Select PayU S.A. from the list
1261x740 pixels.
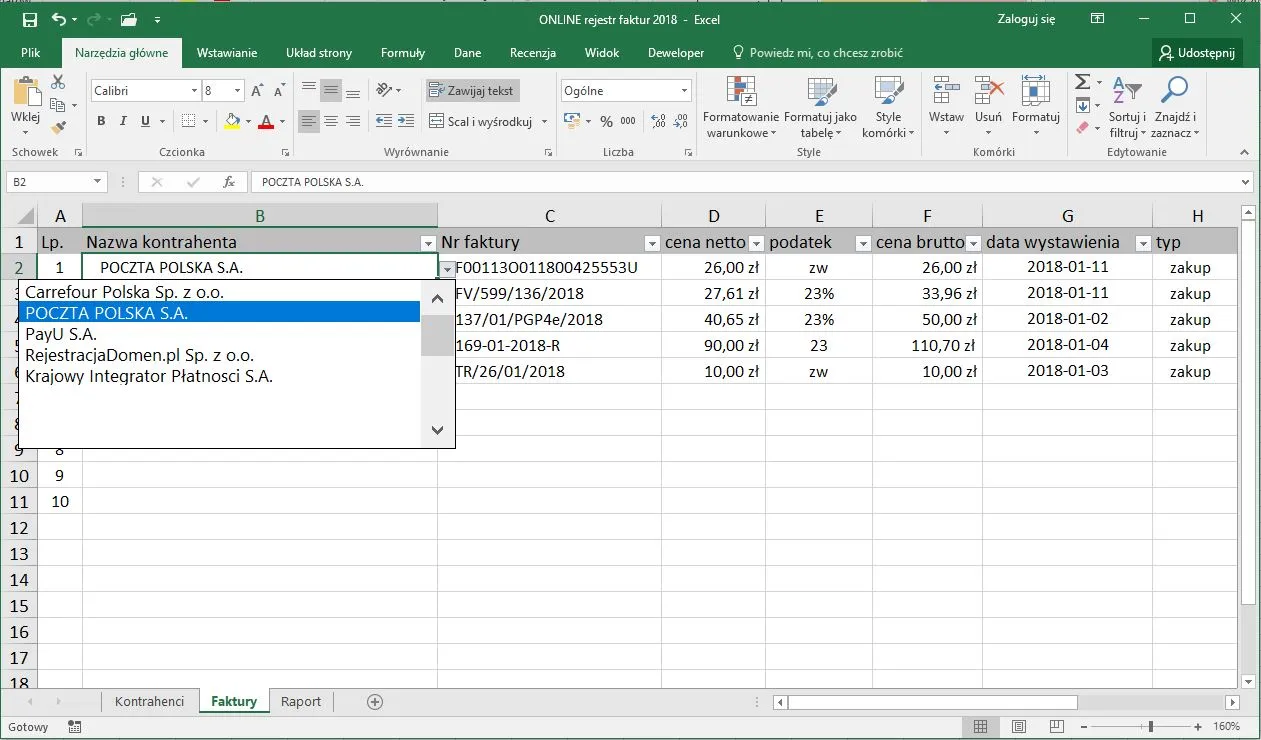tap(61, 335)
